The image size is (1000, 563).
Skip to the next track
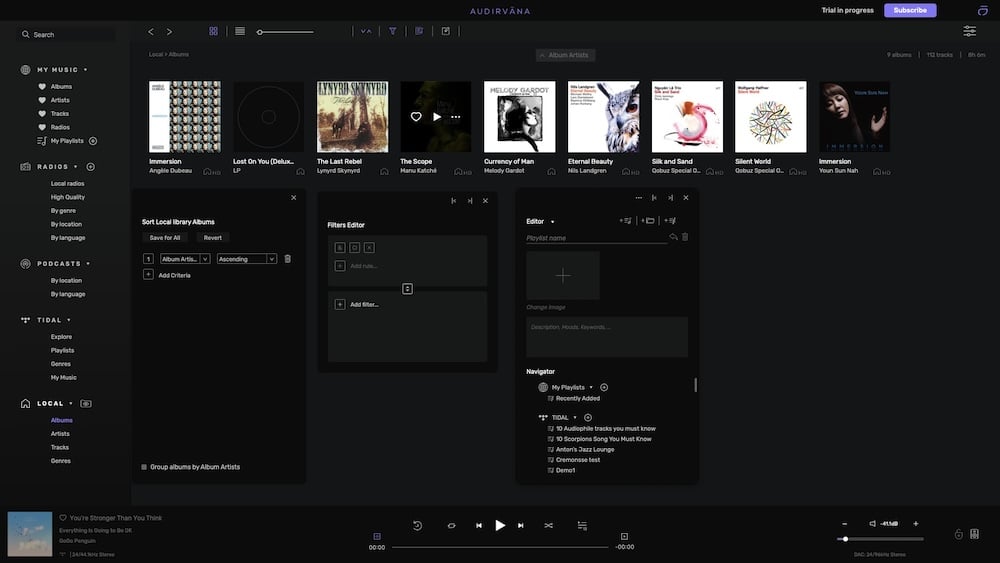(521, 525)
